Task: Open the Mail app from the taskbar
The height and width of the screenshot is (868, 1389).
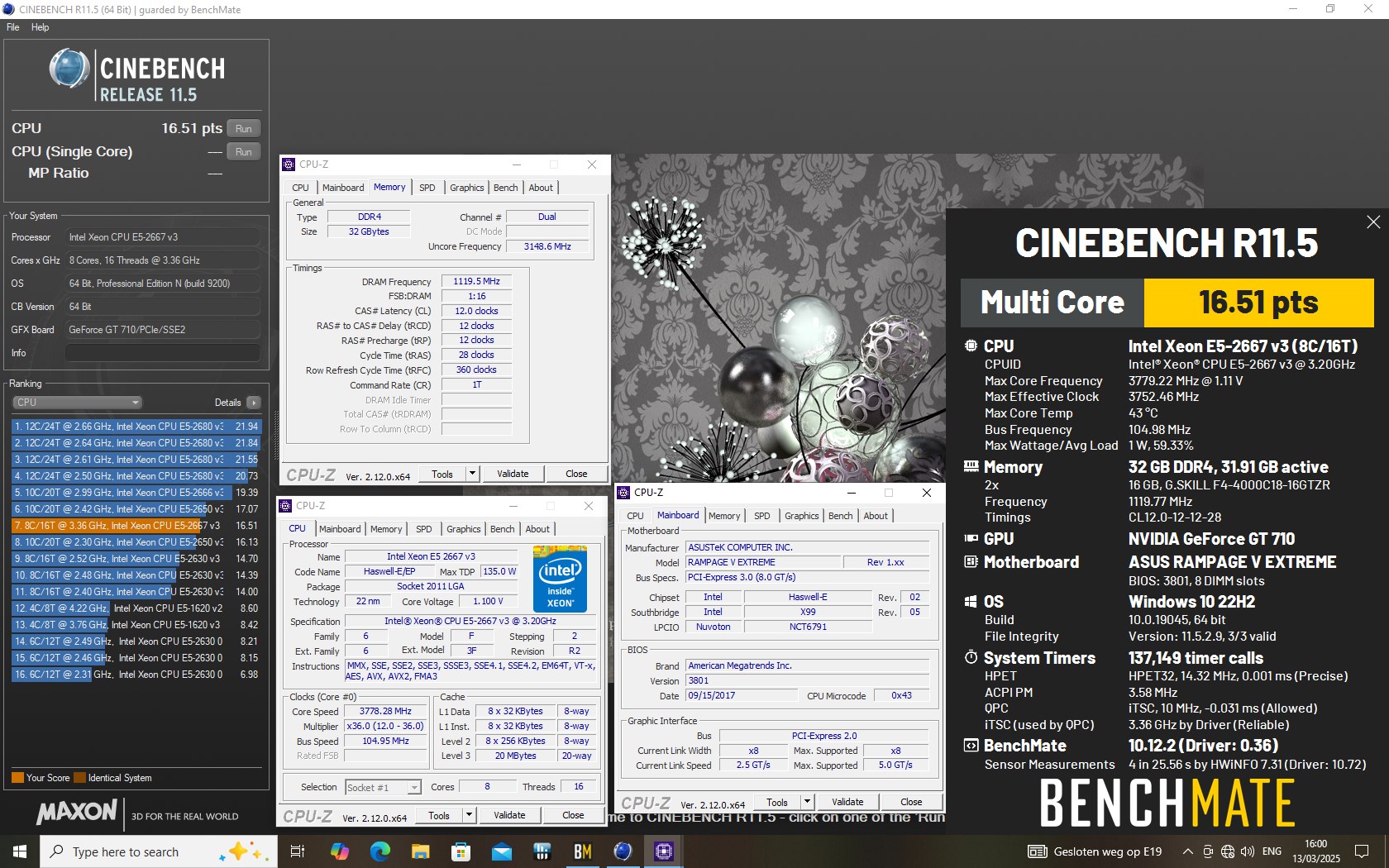Action: (501, 851)
